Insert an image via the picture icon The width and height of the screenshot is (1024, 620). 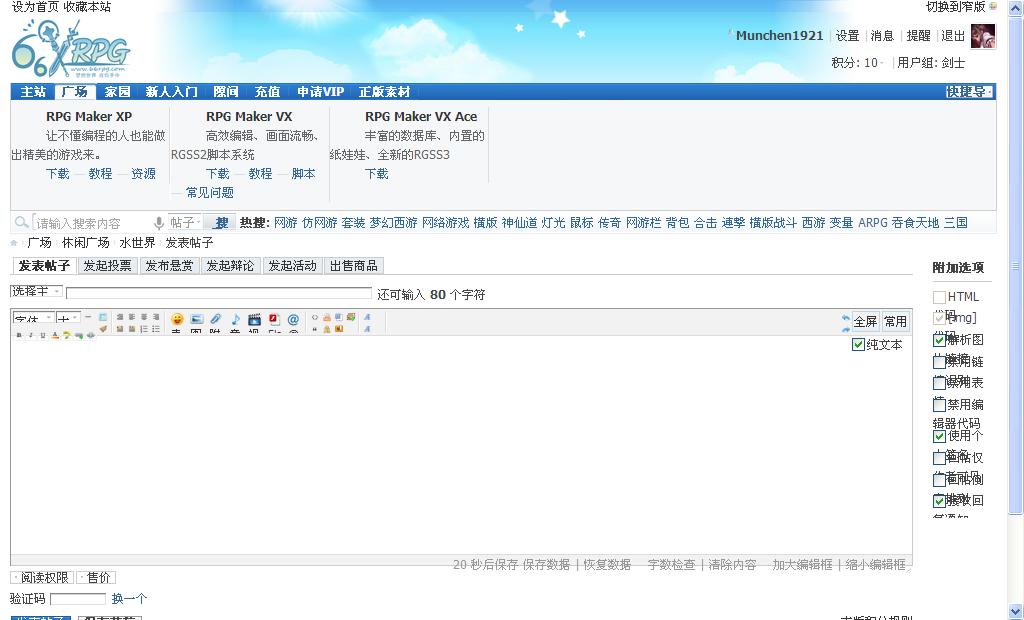[x=197, y=319]
